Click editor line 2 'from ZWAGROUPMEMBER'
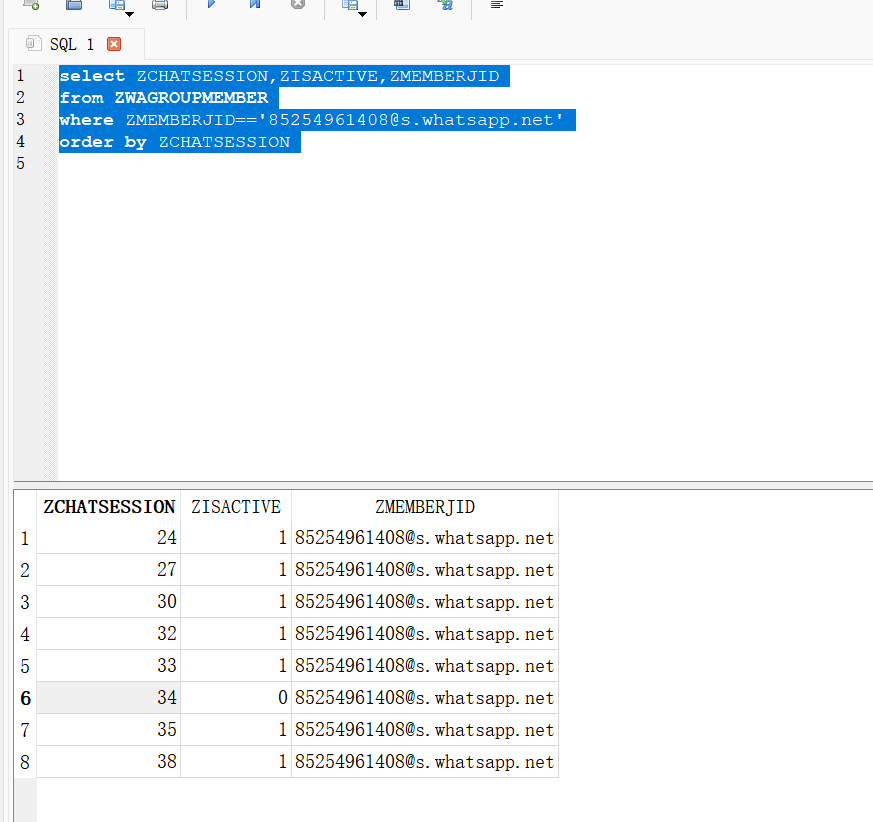 [x=169, y=98]
